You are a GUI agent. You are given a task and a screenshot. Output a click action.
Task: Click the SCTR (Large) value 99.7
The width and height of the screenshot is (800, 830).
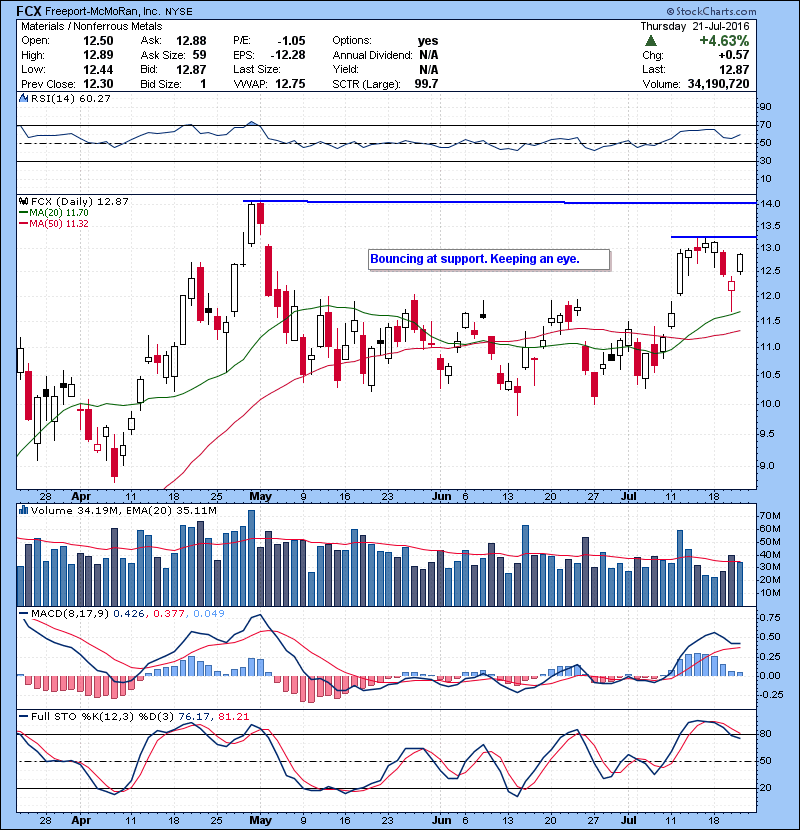click(427, 84)
